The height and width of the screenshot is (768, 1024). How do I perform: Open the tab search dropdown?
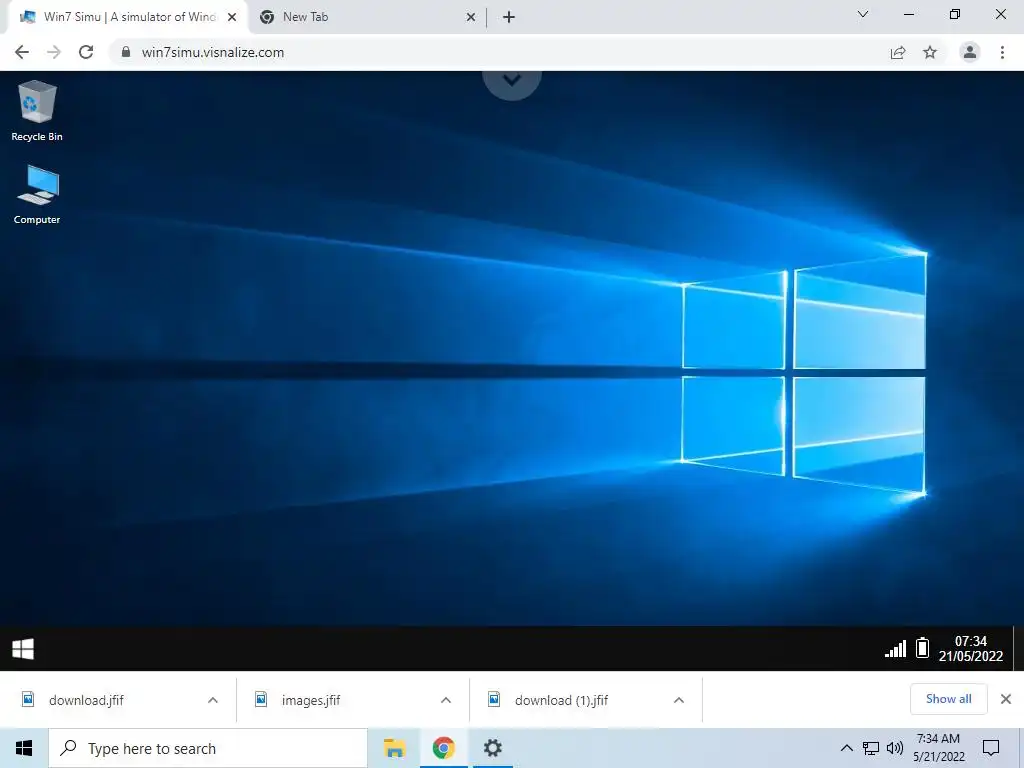[x=863, y=14]
